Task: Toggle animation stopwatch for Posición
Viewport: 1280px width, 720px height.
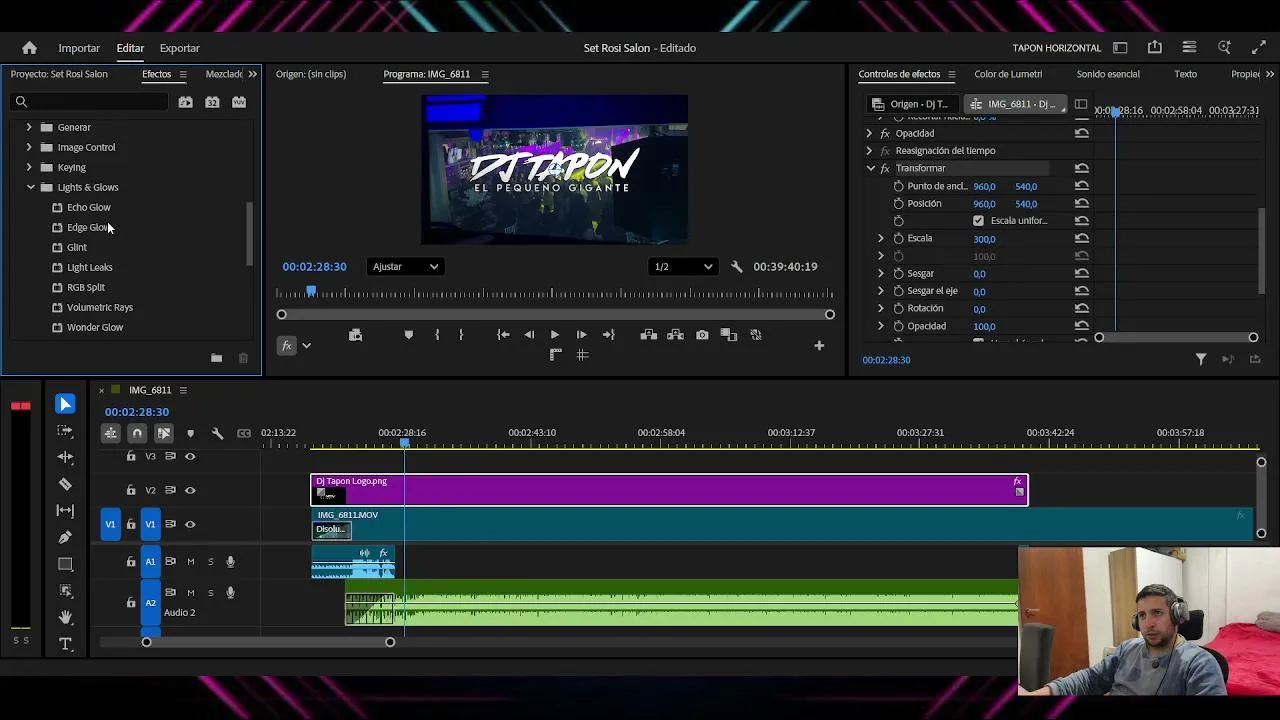Action: tap(898, 204)
